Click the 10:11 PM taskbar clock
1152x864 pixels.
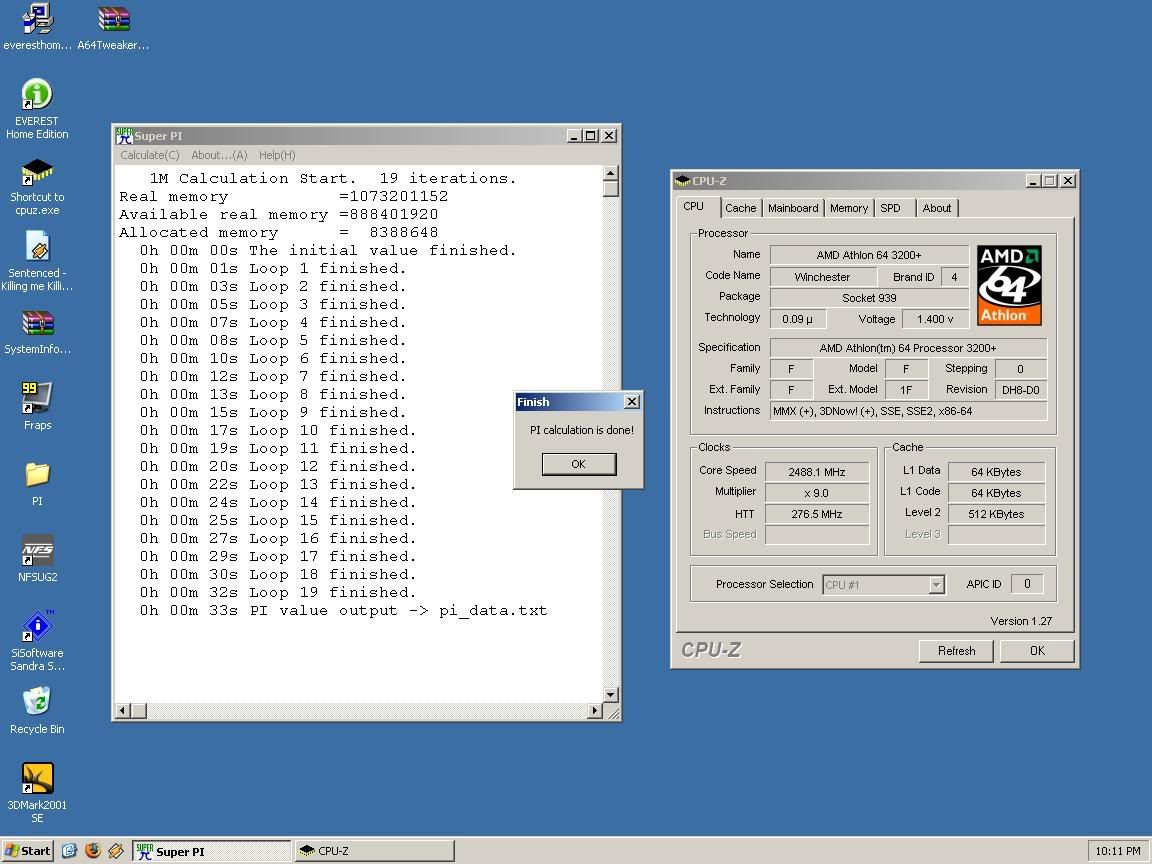coord(1117,851)
